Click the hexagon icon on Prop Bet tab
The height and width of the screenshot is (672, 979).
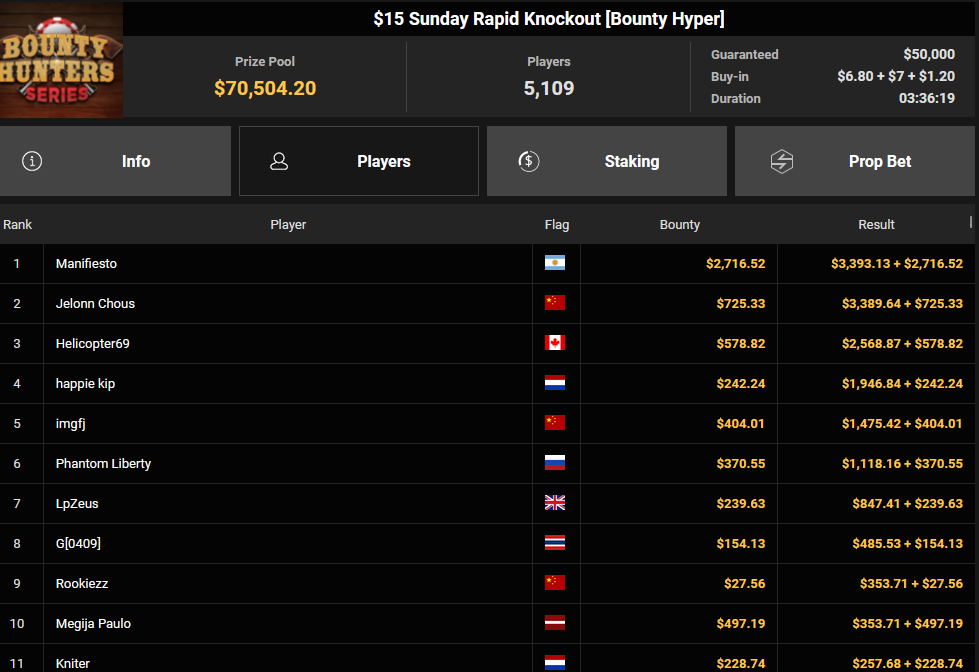[781, 161]
